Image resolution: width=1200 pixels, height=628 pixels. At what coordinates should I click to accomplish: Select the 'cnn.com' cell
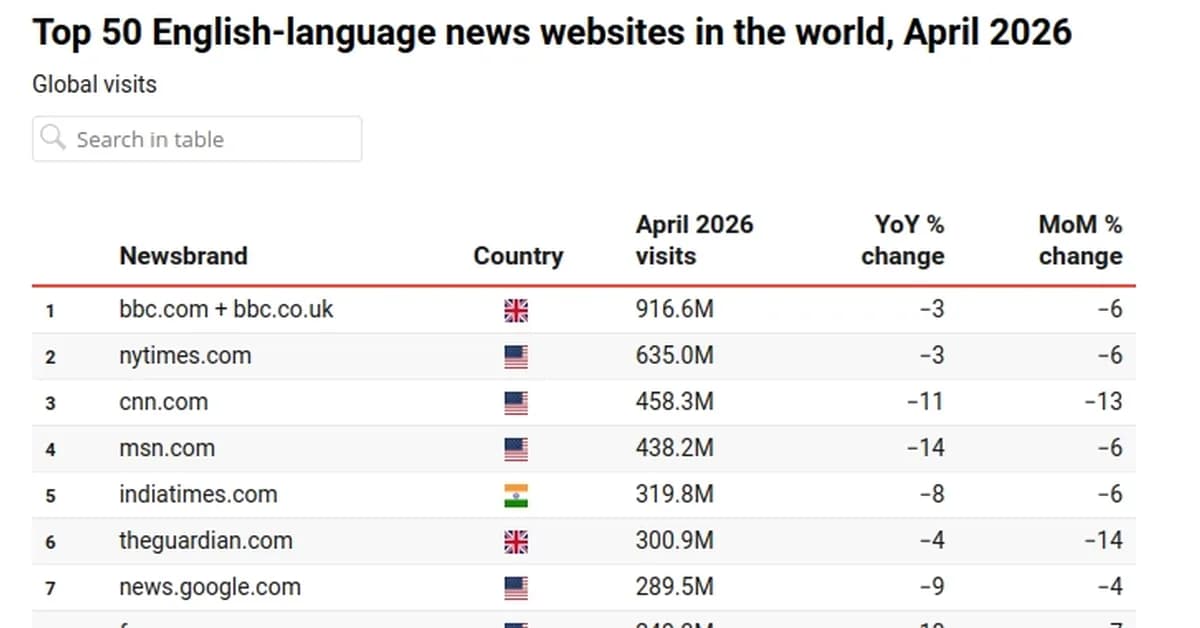click(x=164, y=402)
